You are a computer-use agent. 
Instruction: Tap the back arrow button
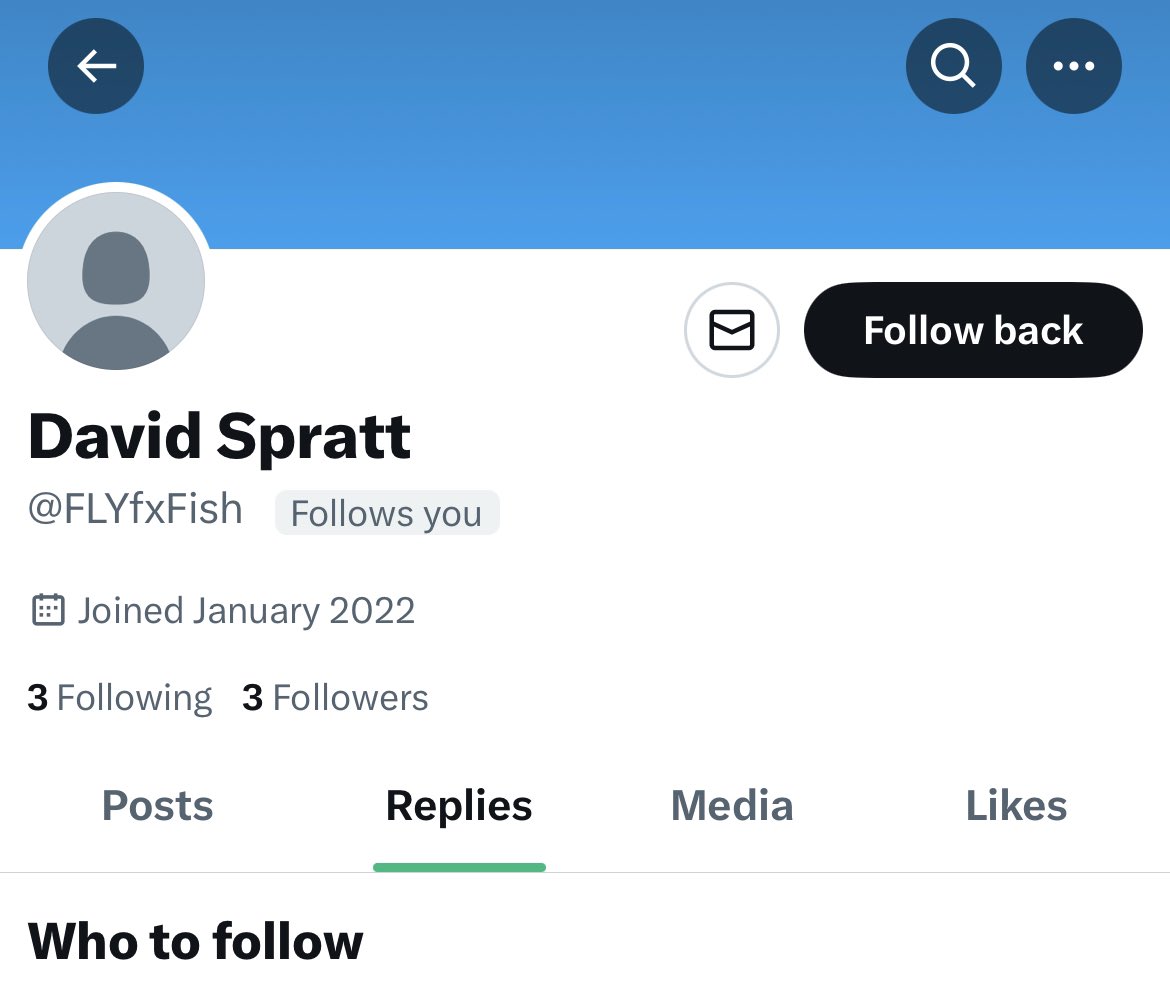click(x=96, y=66)
